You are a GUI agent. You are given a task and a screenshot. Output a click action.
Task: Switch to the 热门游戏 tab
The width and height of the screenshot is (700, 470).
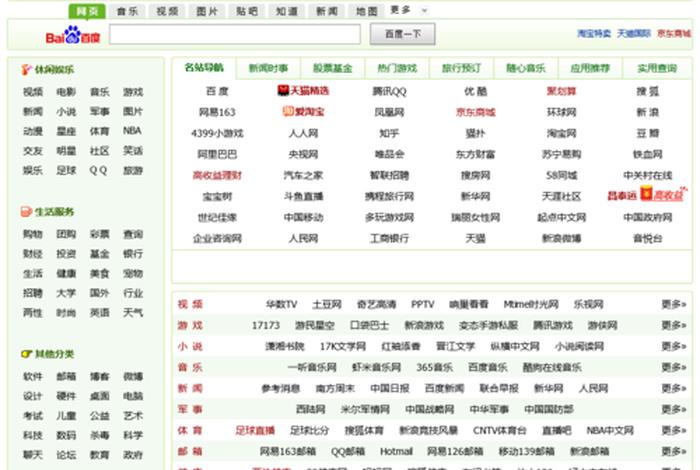pos(397,68)
